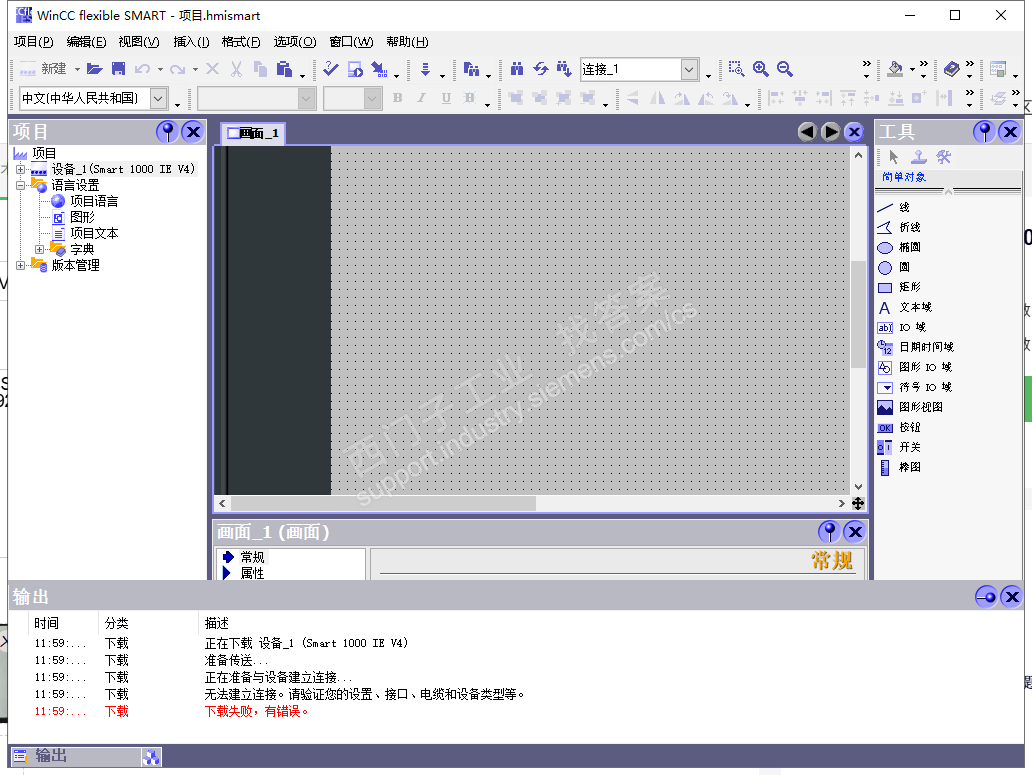Expand the 设备_1 tree node
1032x775 pixels.
coord(20,170)
